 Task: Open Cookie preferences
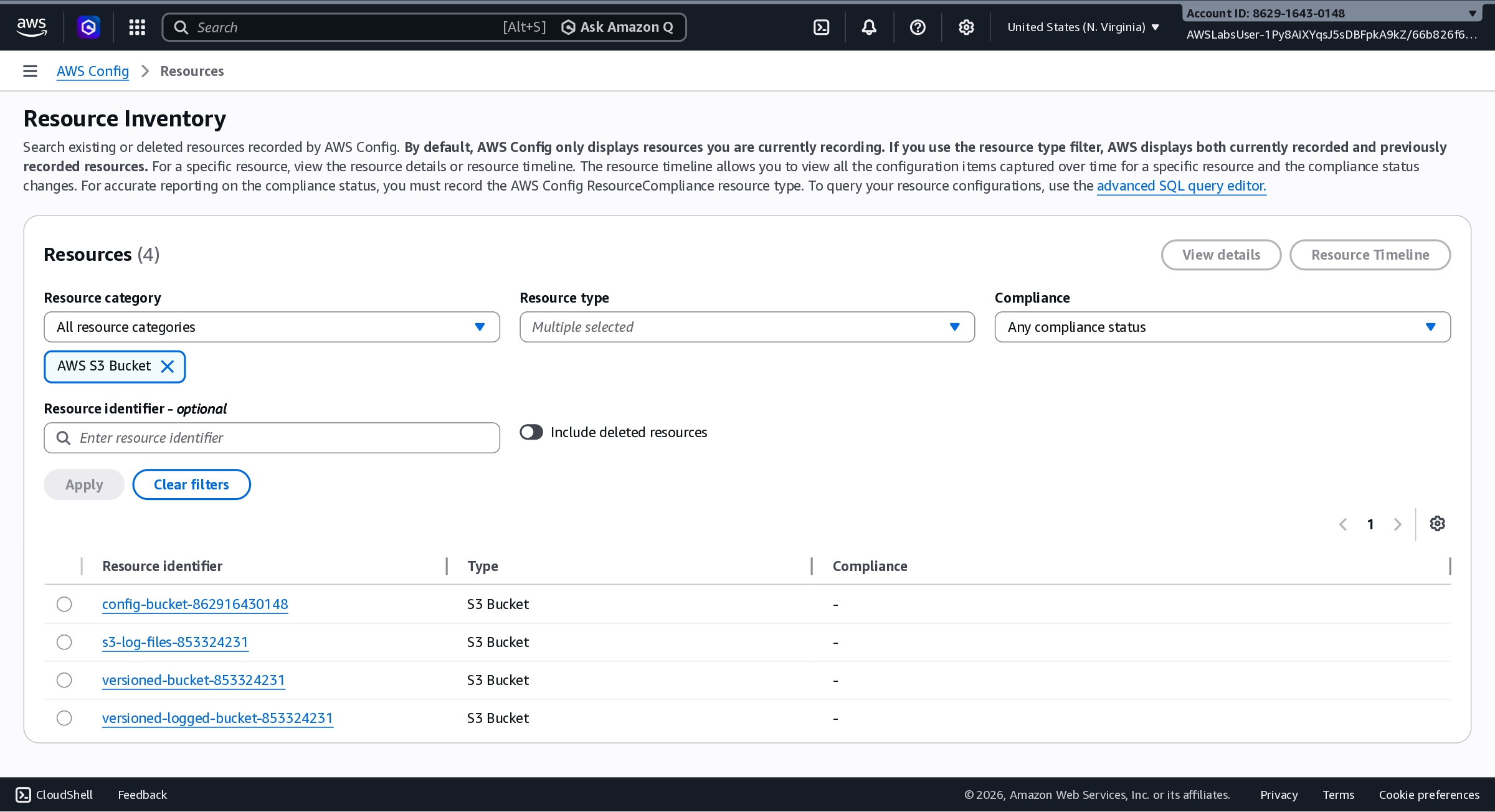pos(1429,795)
